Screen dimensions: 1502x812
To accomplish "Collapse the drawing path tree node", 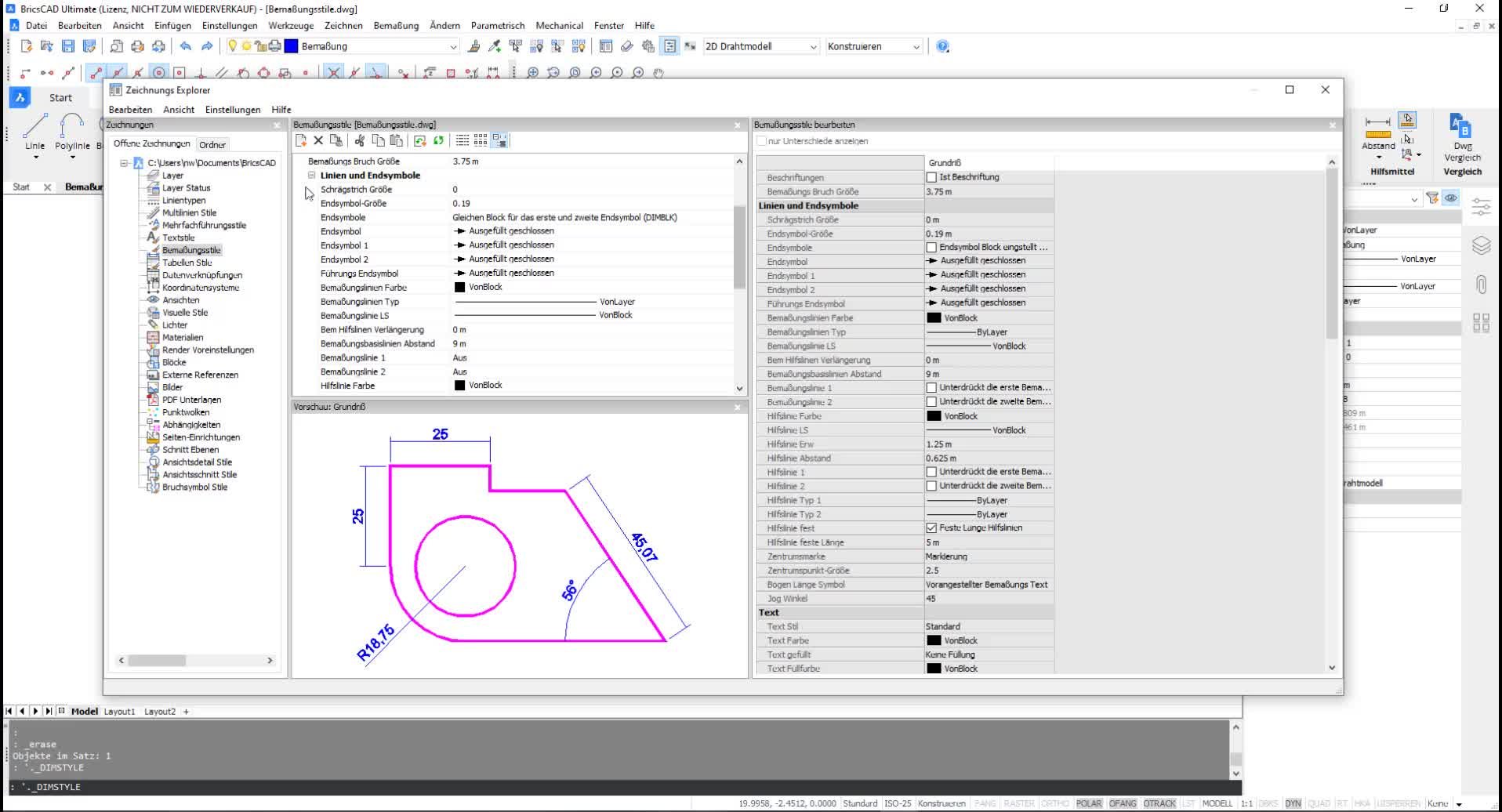I will tap(124, 163).
